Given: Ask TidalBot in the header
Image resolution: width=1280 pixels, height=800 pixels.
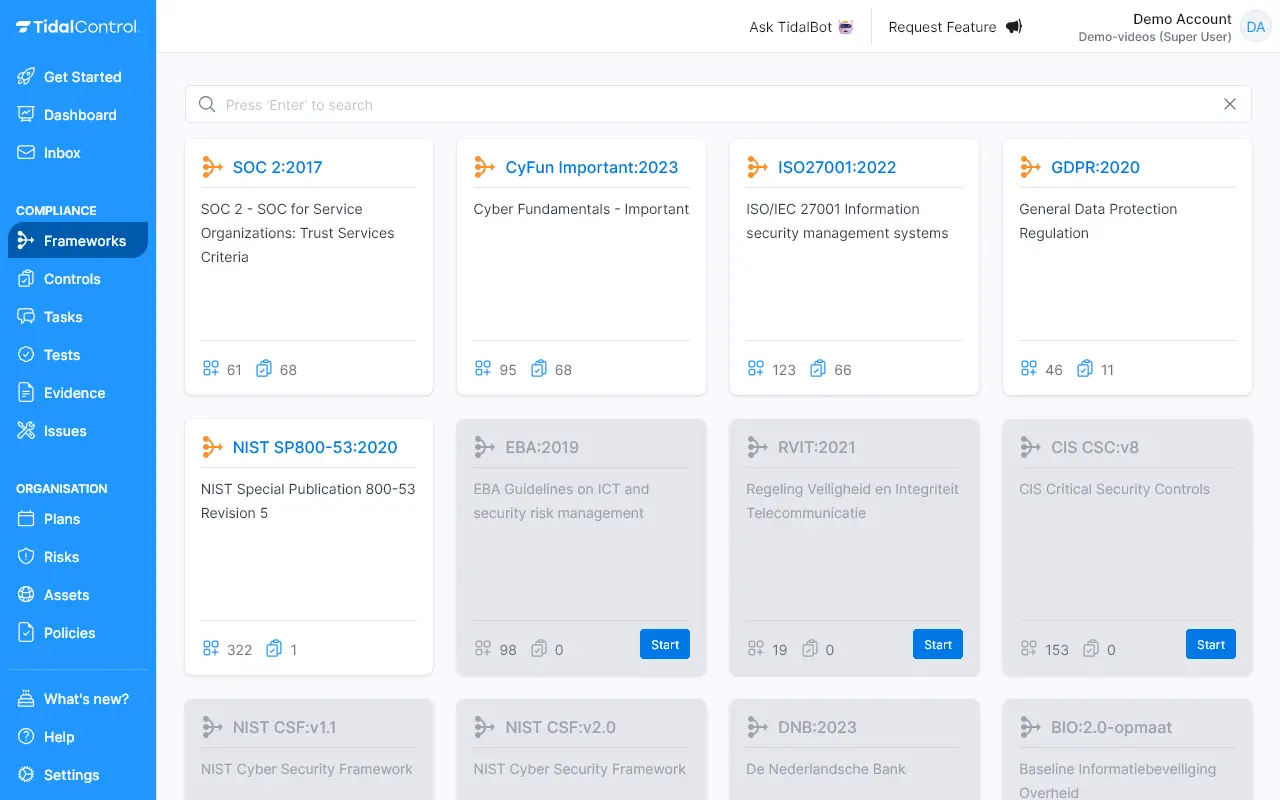Looking at the screenshot, I should click(x=802, y=27).
